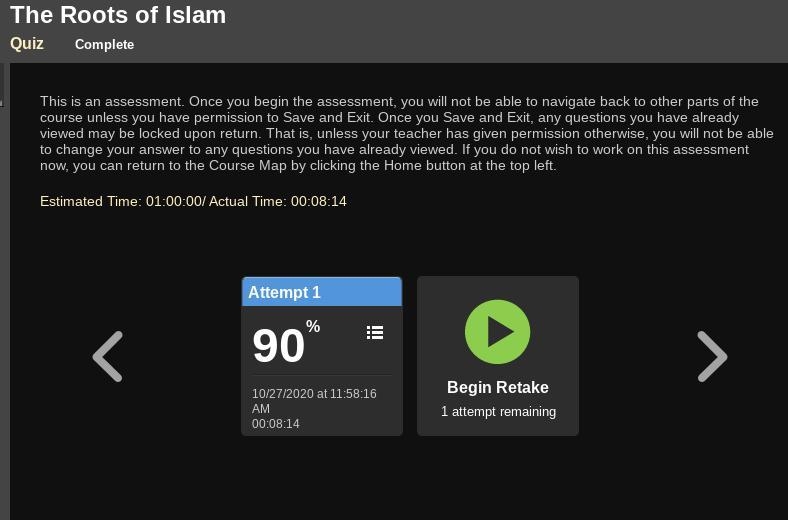Click the Quiz label in header
Viewport: 788px width, 520px height.
coord(27,43)
